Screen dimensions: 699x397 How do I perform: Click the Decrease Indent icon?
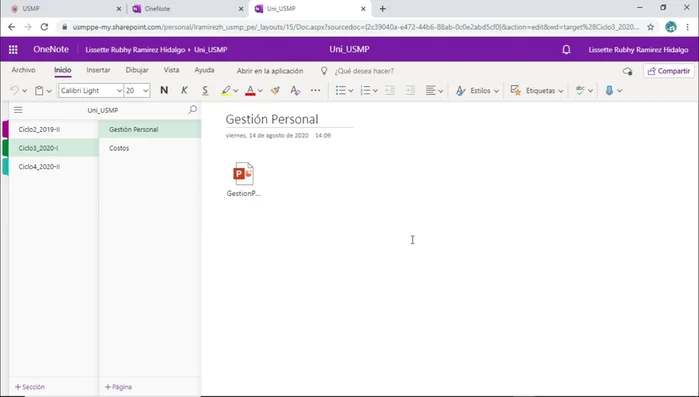click(390, 90)
